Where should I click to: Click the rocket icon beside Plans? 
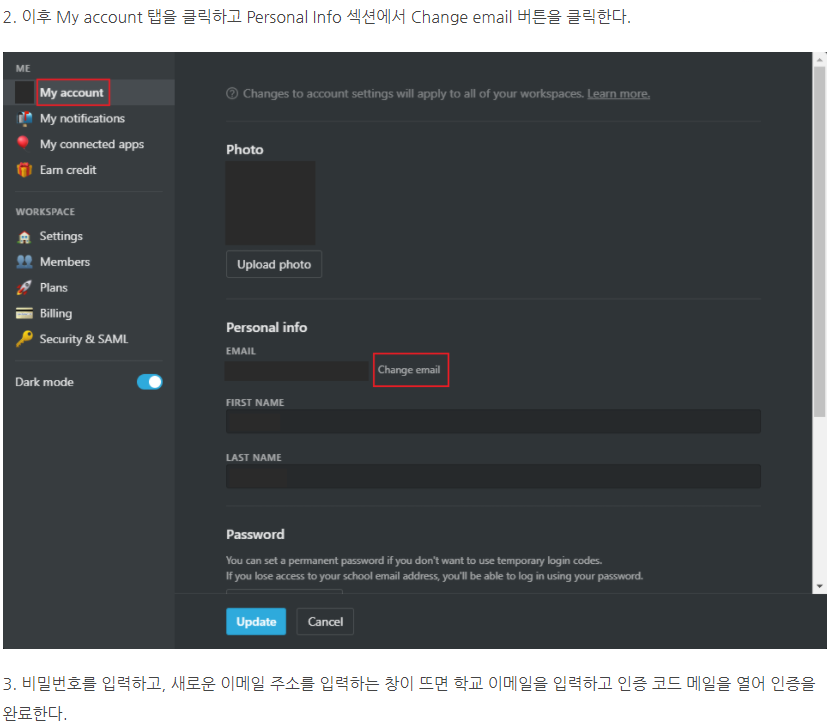click(24, 288)
